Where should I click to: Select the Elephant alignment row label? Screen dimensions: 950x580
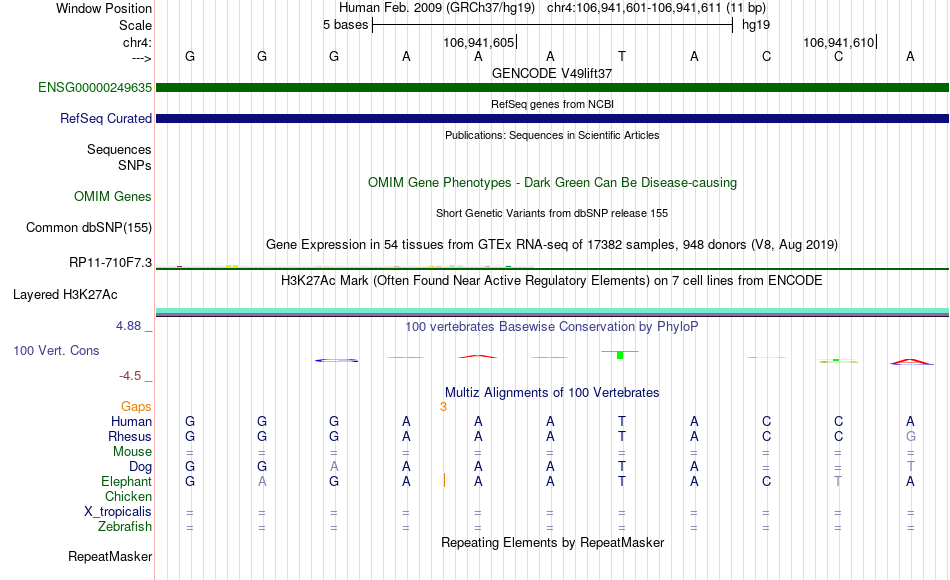(126, 481)
